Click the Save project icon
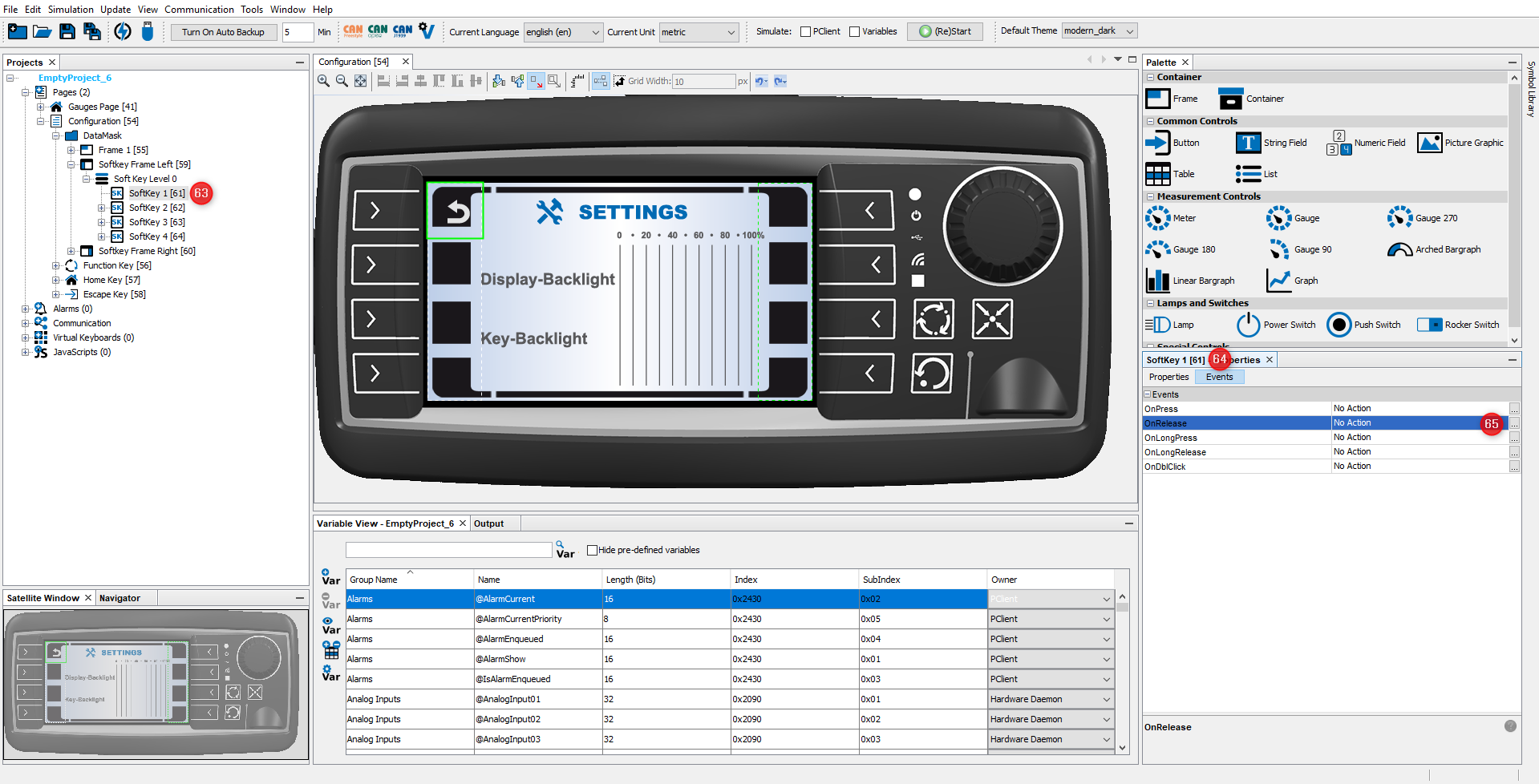Screen dimensions: 1539x784 pyautogui.click(x=67, y=31)
